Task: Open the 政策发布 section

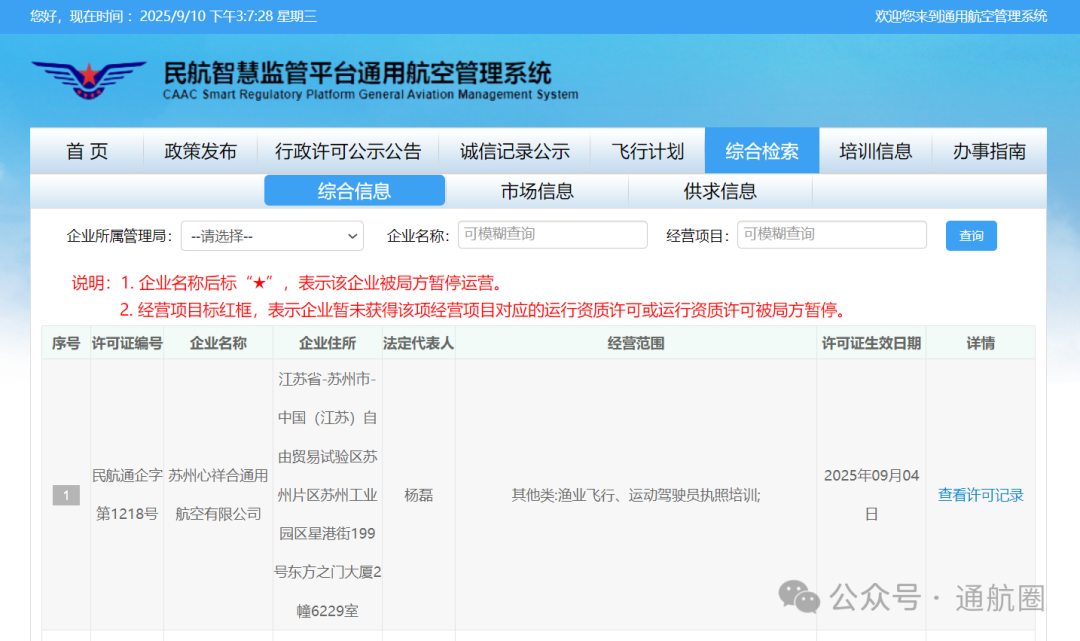Action: pyautogui.click(x=200, y=150)
